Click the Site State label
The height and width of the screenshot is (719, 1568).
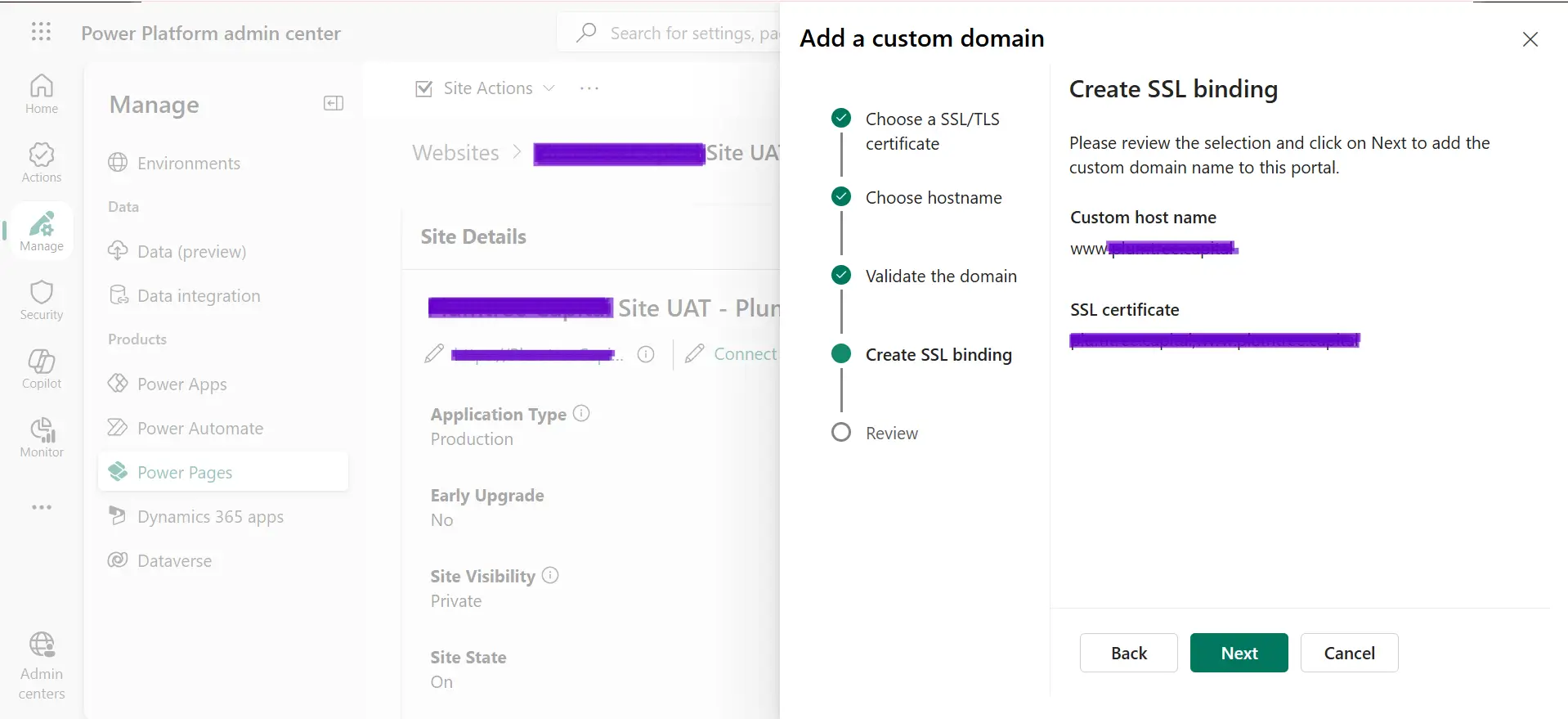468,658
